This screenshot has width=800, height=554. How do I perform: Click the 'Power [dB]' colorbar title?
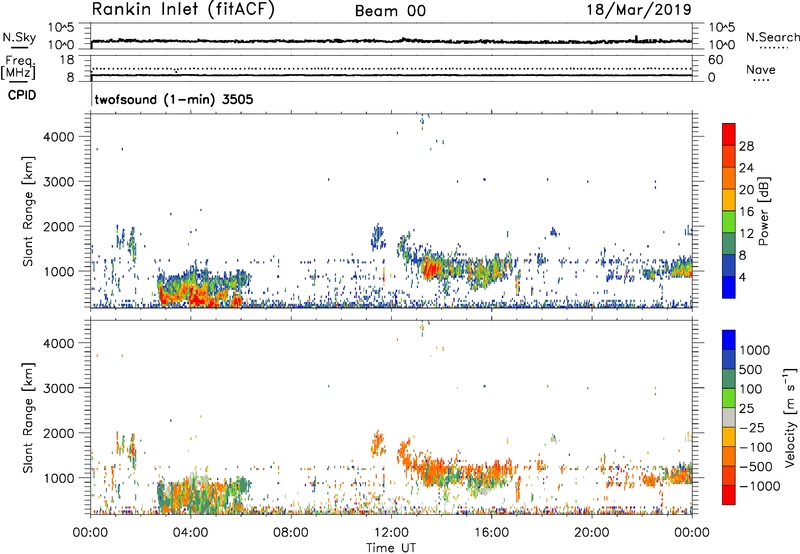[763, 211]
